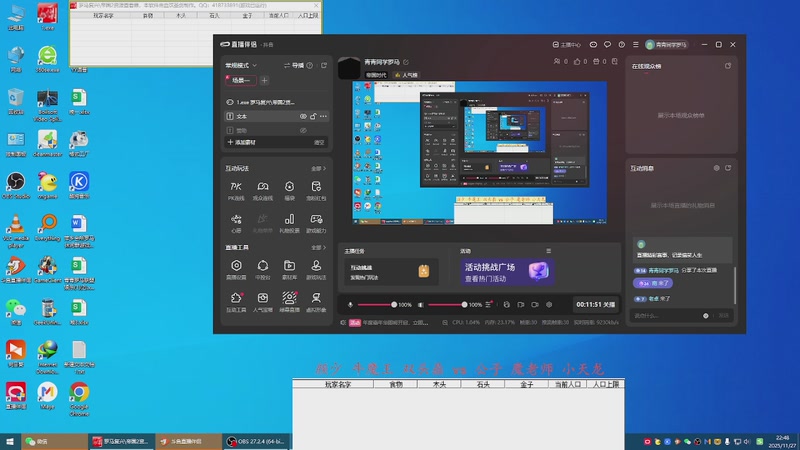This screenshot has height=450, width=800.
Task: Click 添加素材 to add a source
Action: click(241, 142)
